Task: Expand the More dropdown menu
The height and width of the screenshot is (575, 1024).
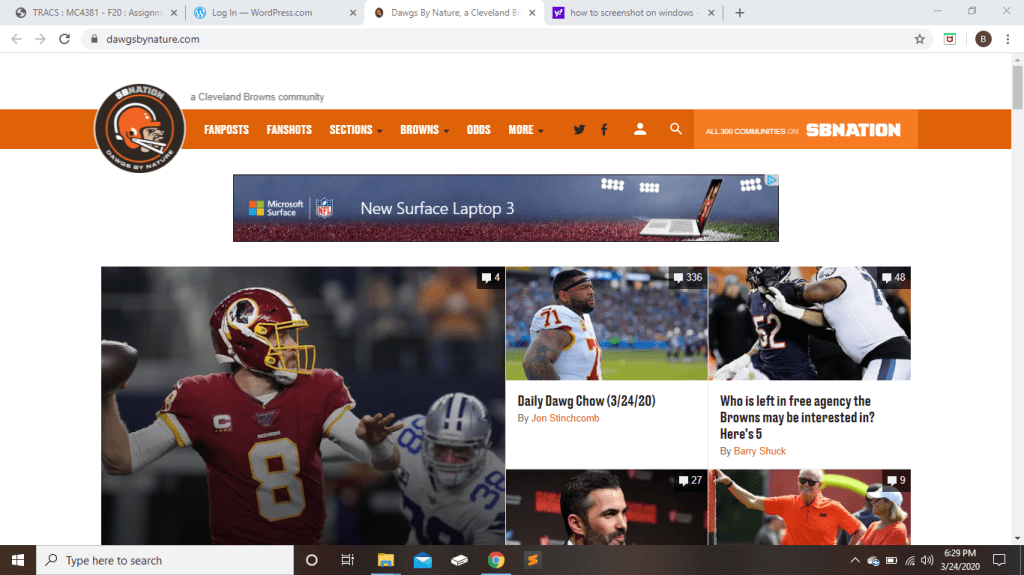Action: [x=525, y=130]
